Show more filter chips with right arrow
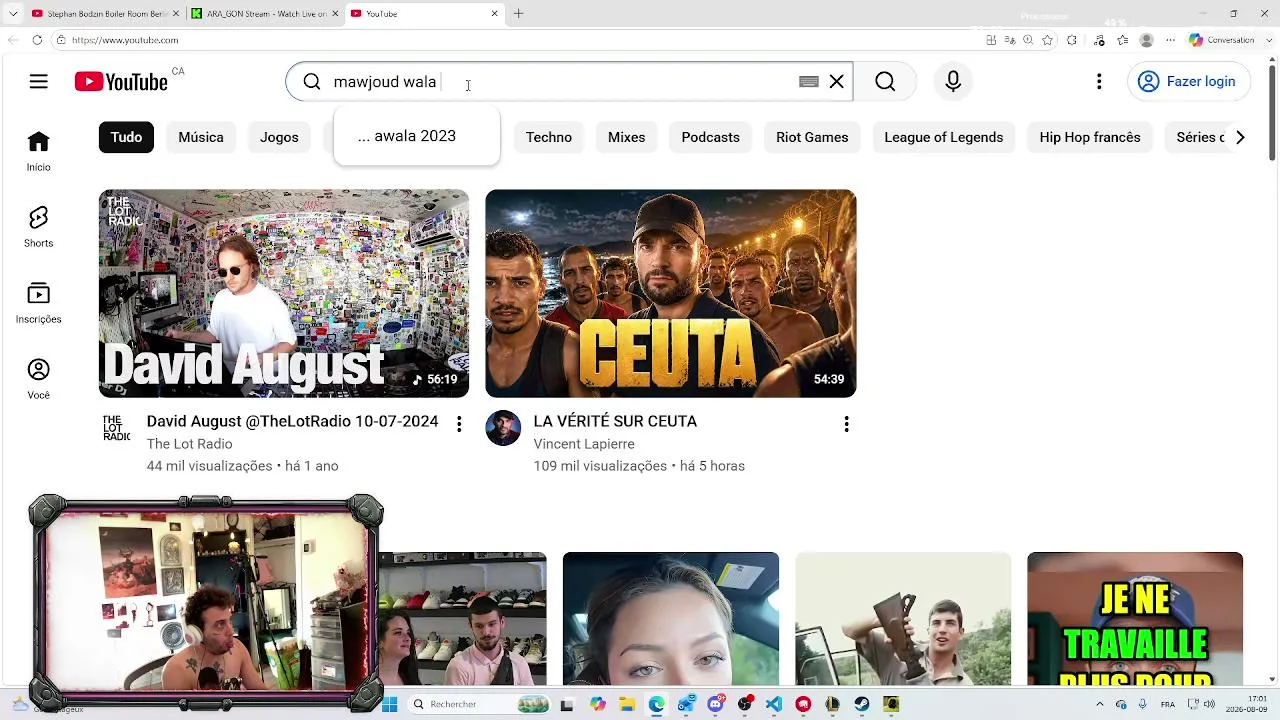Image resolution: width=1280 pixels, height=720 pixels. click(x=1240, y=137)
